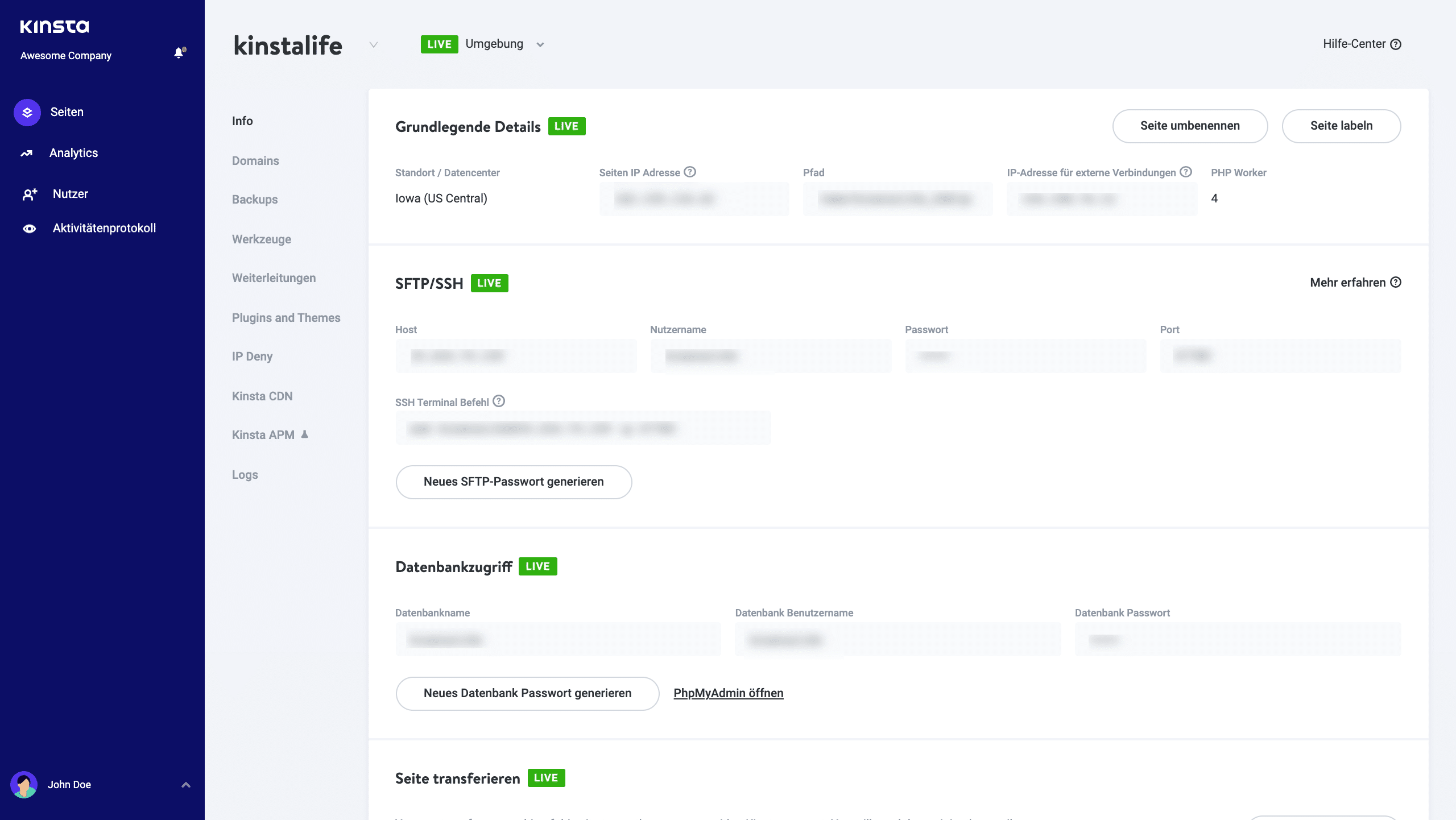
Task: Click the Kinsta logo icon
Action: pos(54,26)
